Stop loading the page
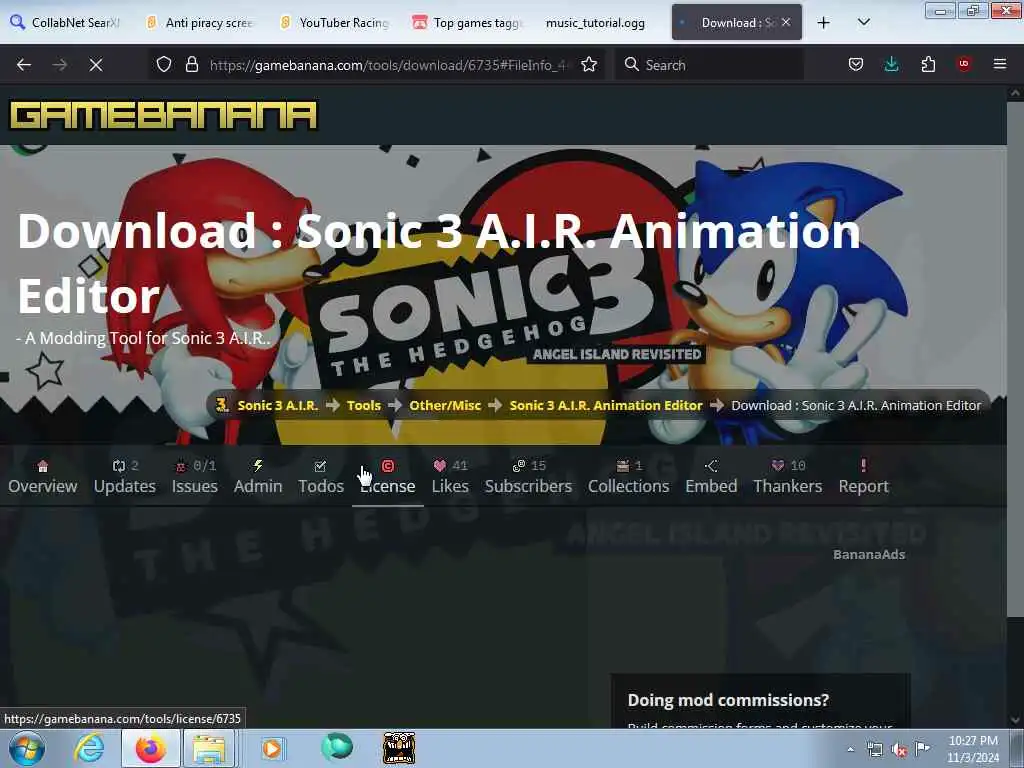Screen dimensions: 1024x768 pos(96,65)
